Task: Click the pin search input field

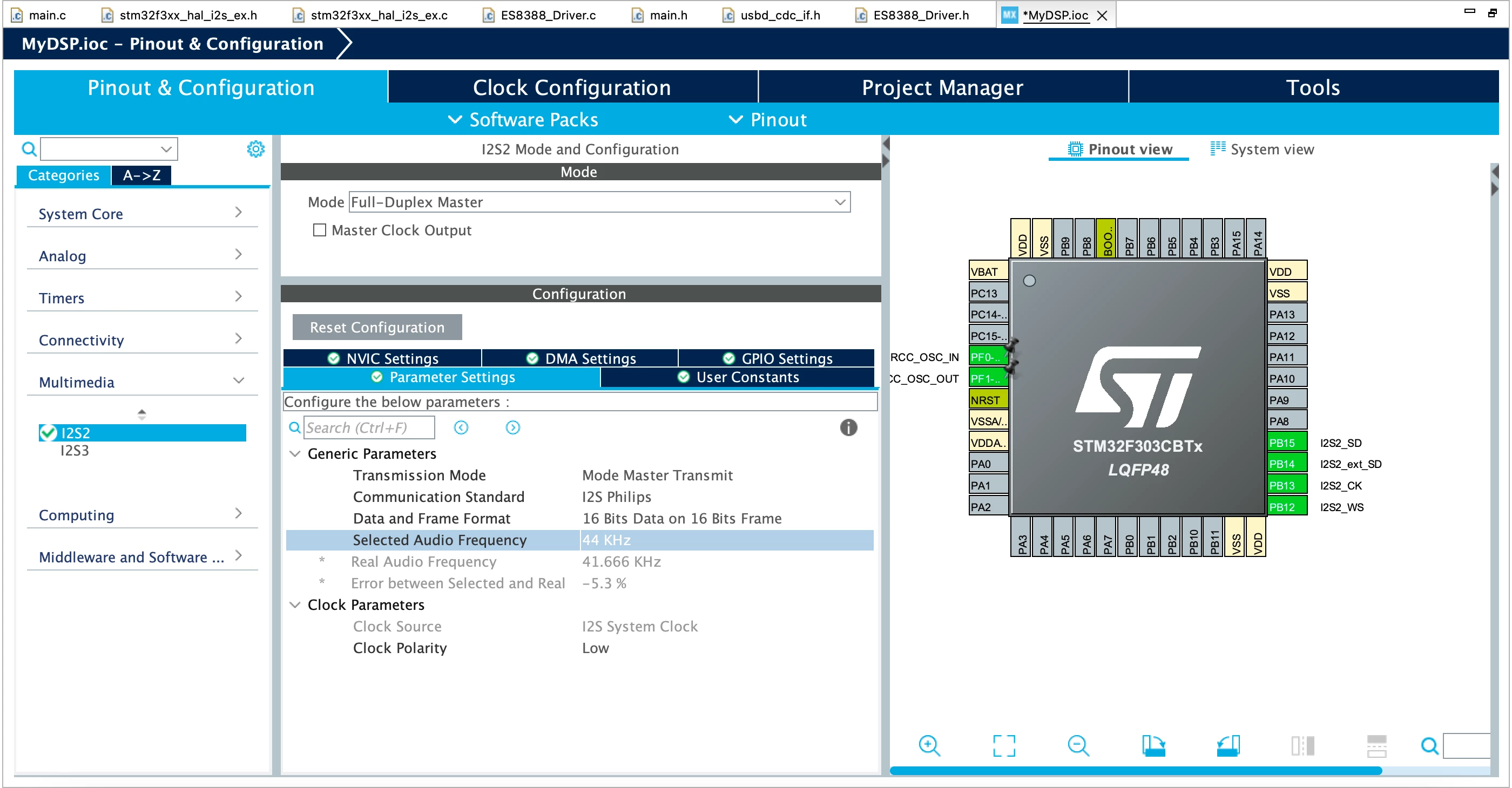Action: (x=1466, y=746)
